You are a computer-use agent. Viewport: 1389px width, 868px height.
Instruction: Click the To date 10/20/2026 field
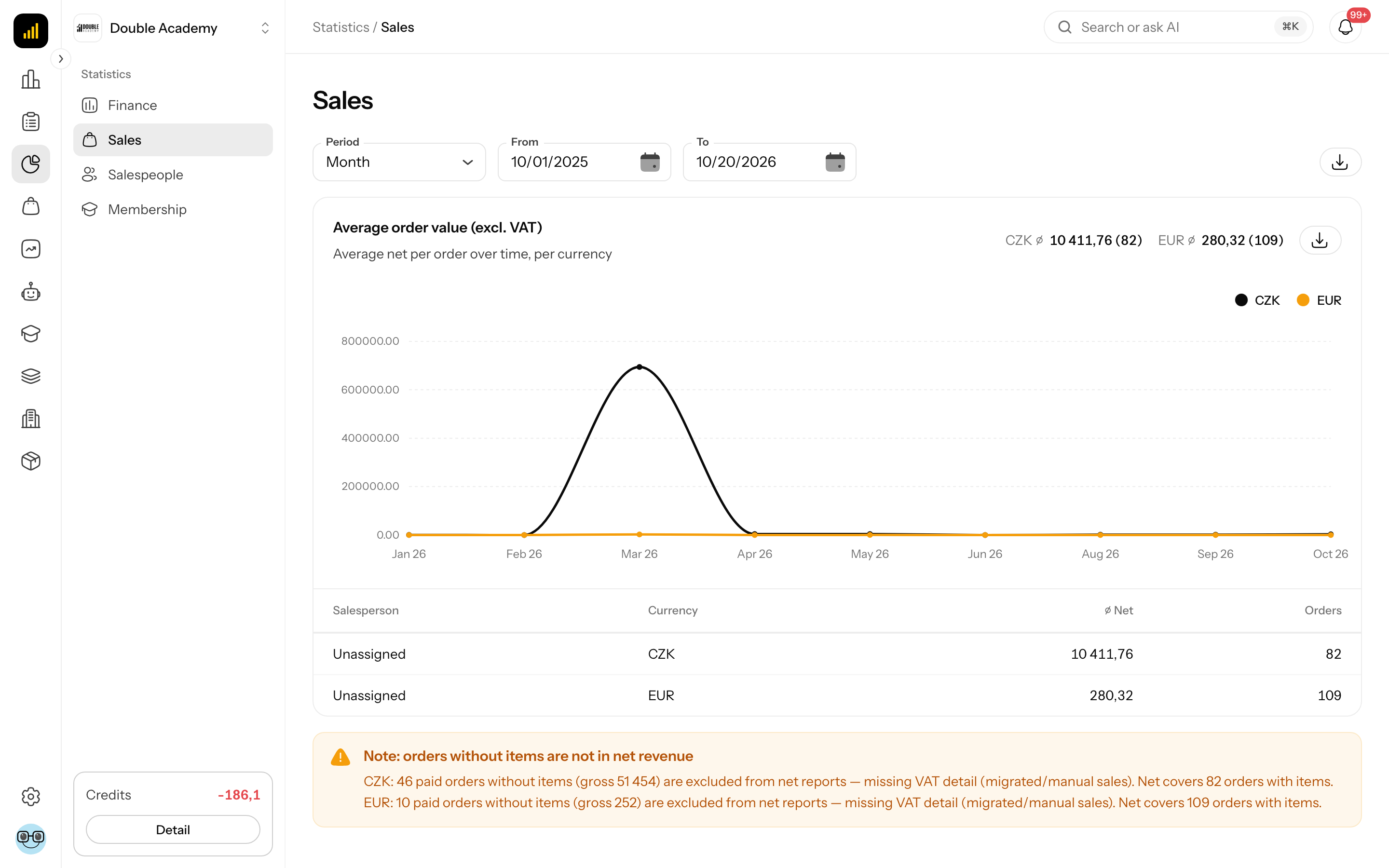tap(769, 162)
